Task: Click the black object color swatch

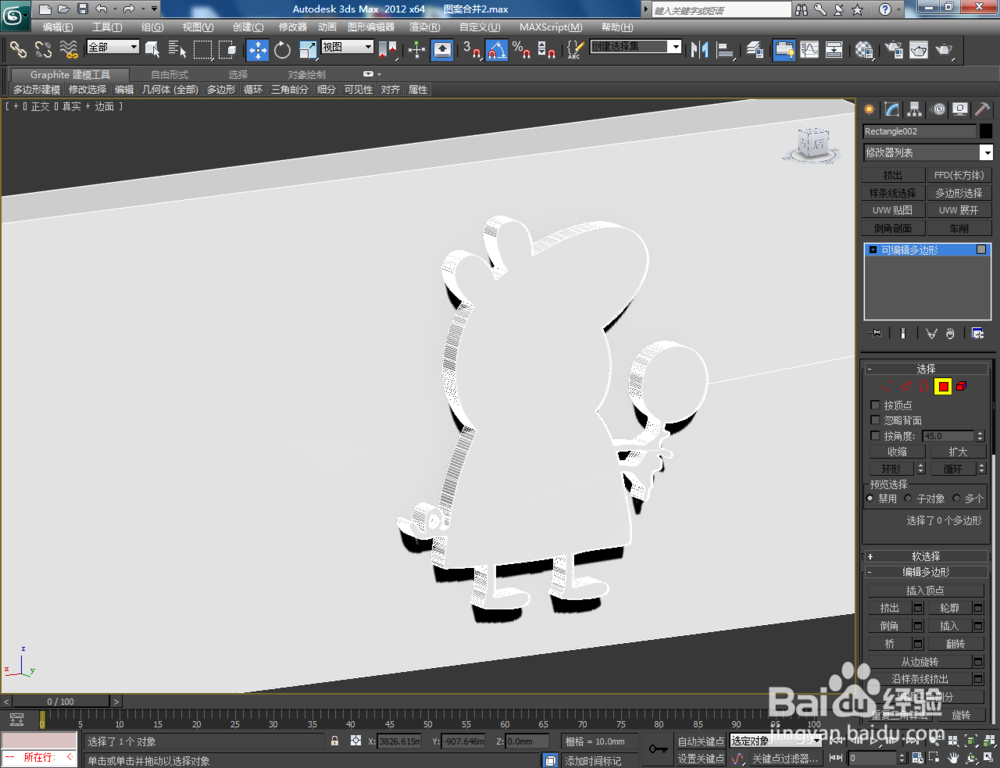Action: [985, 131]
